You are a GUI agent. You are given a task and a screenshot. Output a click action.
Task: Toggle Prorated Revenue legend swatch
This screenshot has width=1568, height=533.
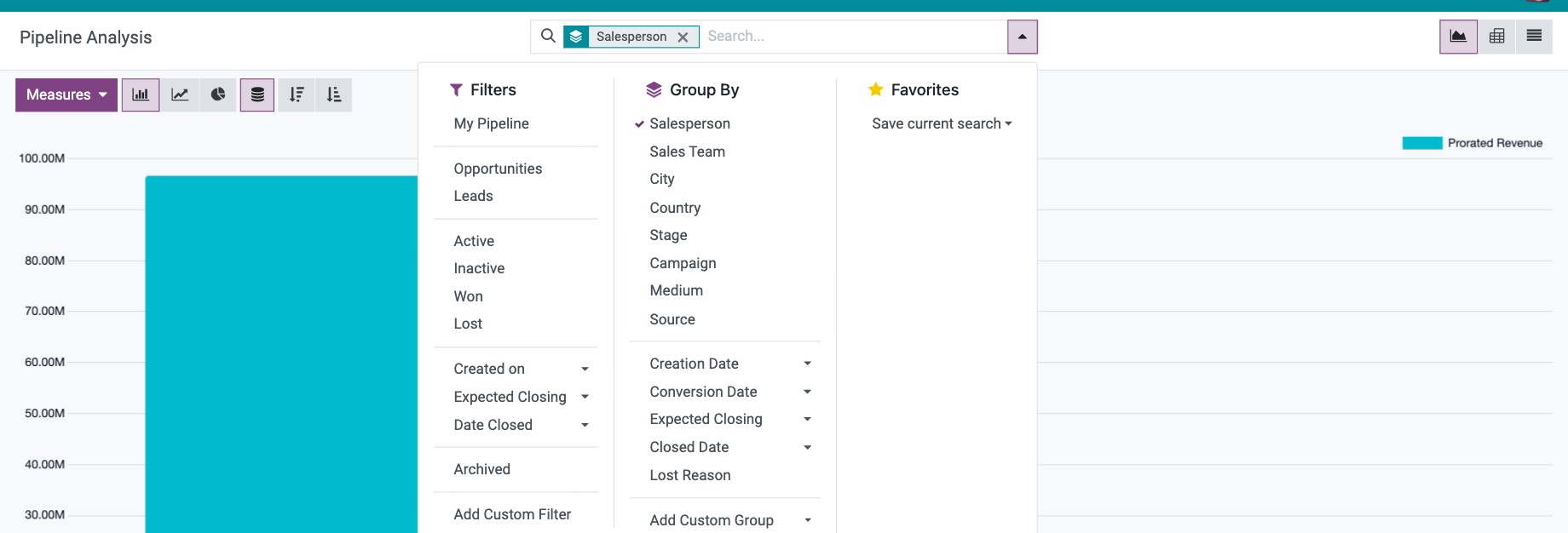[1422, 143]
